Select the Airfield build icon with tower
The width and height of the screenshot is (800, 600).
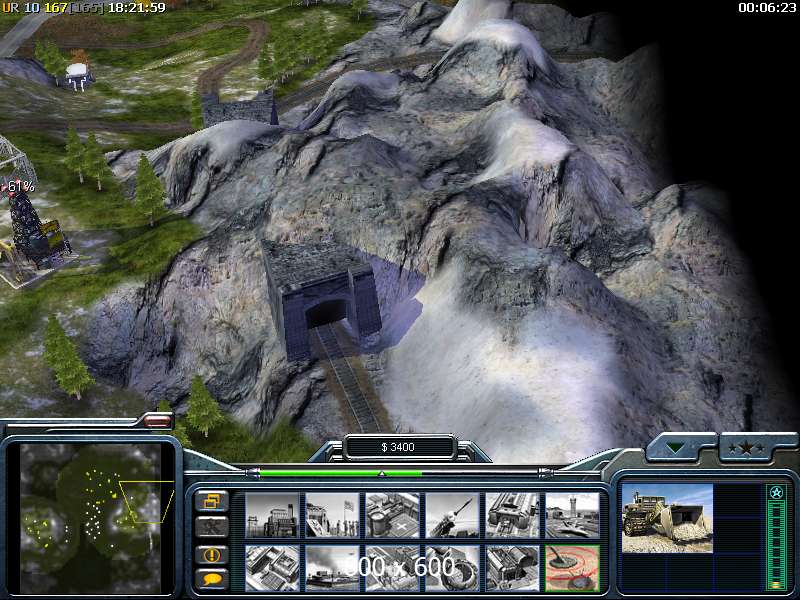pyautogui.click(x=572, y=515)
